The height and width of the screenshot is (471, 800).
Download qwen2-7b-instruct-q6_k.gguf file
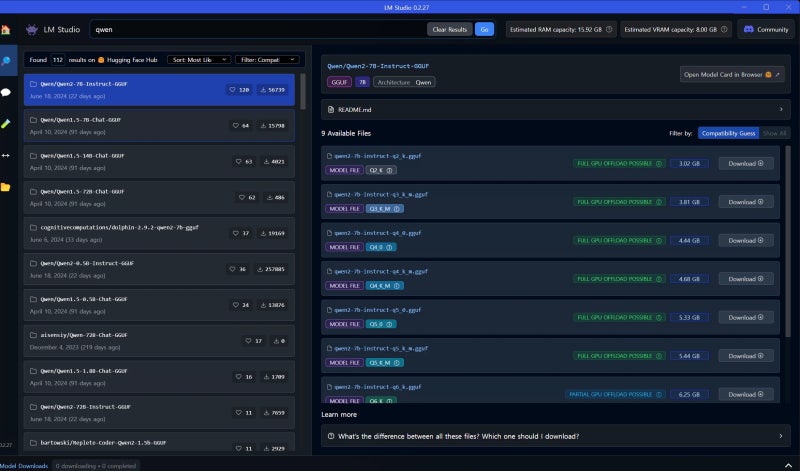pos(746,394)
